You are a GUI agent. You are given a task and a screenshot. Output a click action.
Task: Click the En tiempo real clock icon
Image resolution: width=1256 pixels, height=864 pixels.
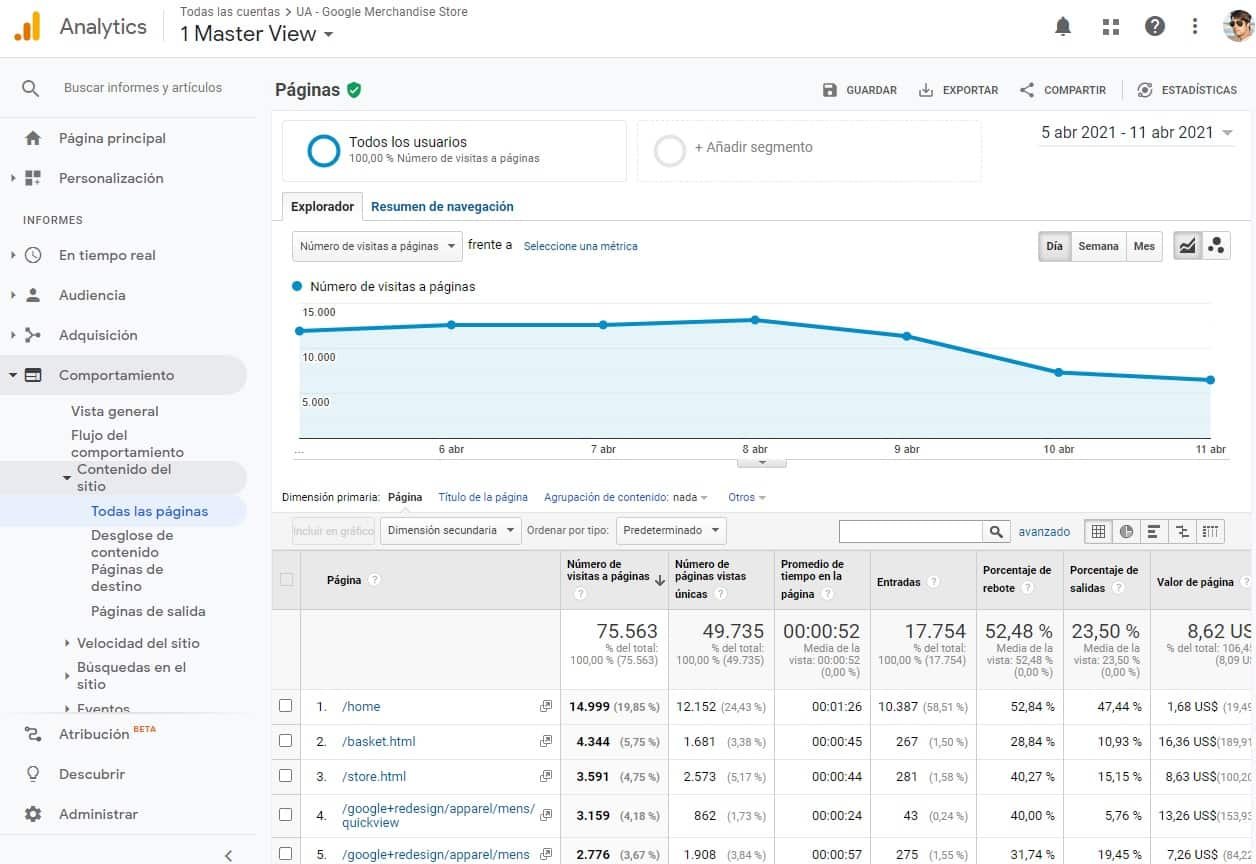coord(33,255)
